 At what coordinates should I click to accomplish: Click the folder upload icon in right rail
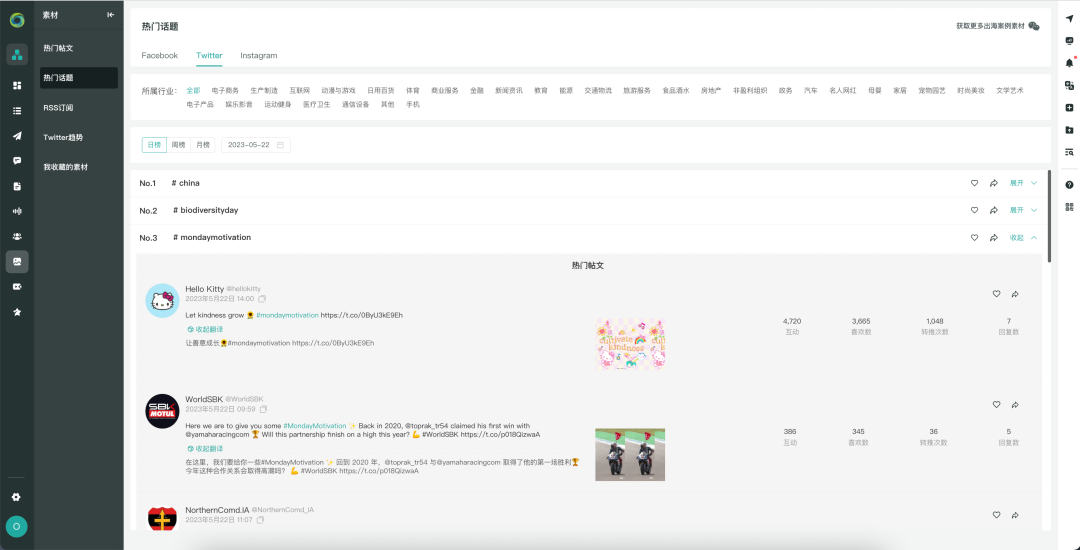tap(1069, 129)
